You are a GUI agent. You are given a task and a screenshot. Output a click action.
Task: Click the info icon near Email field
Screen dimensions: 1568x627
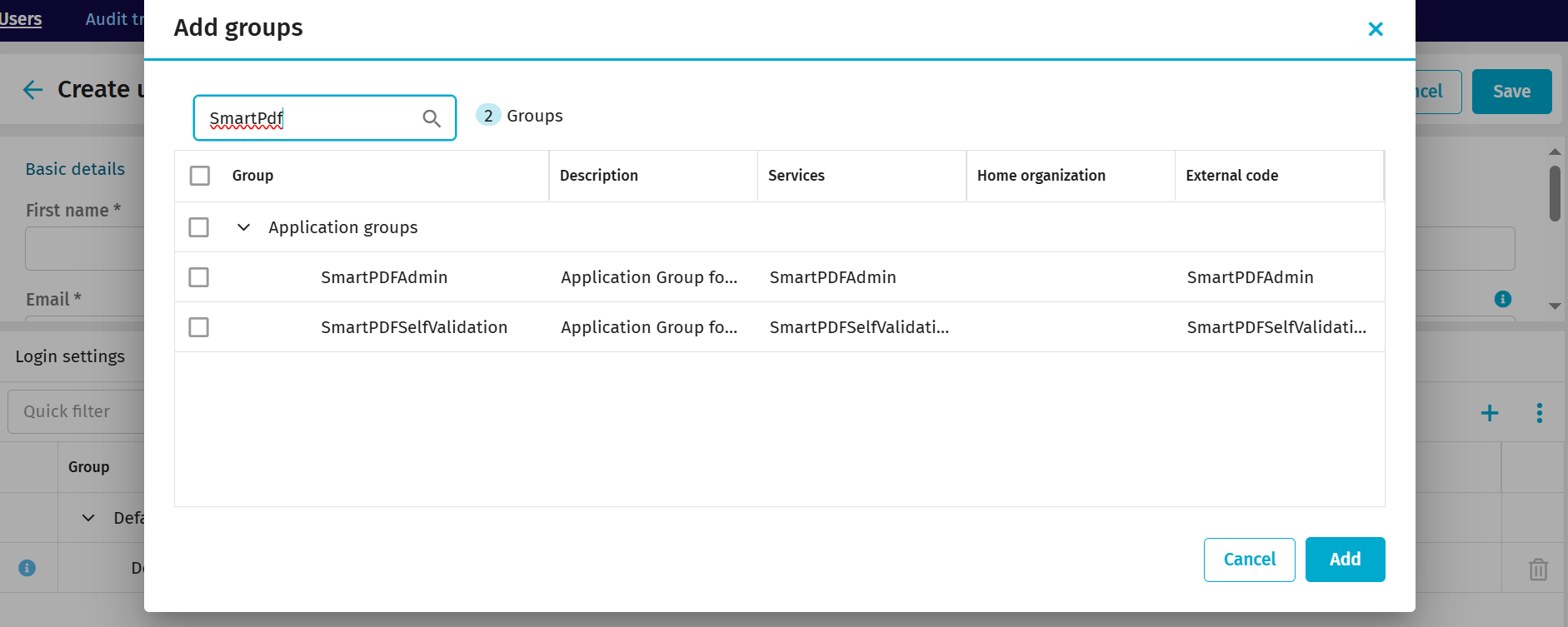1503,299
